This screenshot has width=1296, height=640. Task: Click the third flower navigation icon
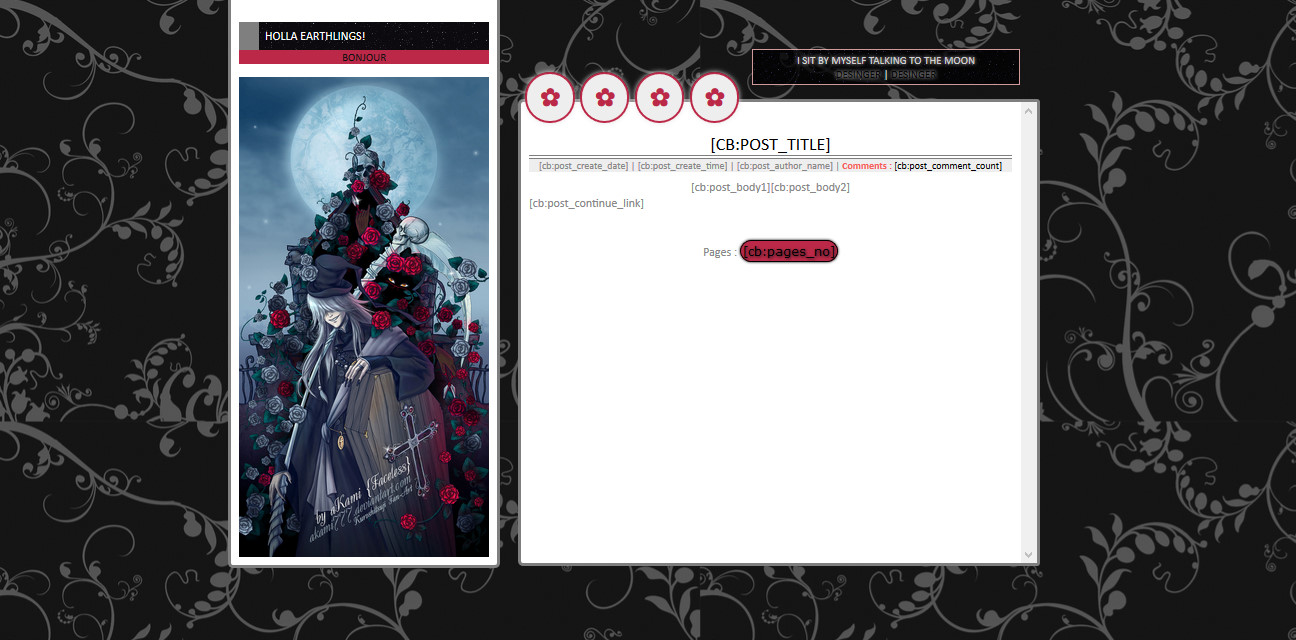(660, 98)
